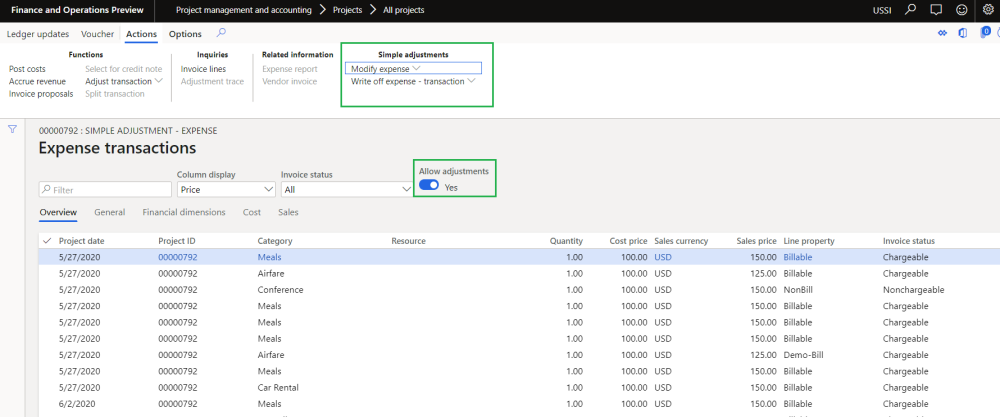Click the NonBill line property cell

pyautogui.click(x=798, y=289)
